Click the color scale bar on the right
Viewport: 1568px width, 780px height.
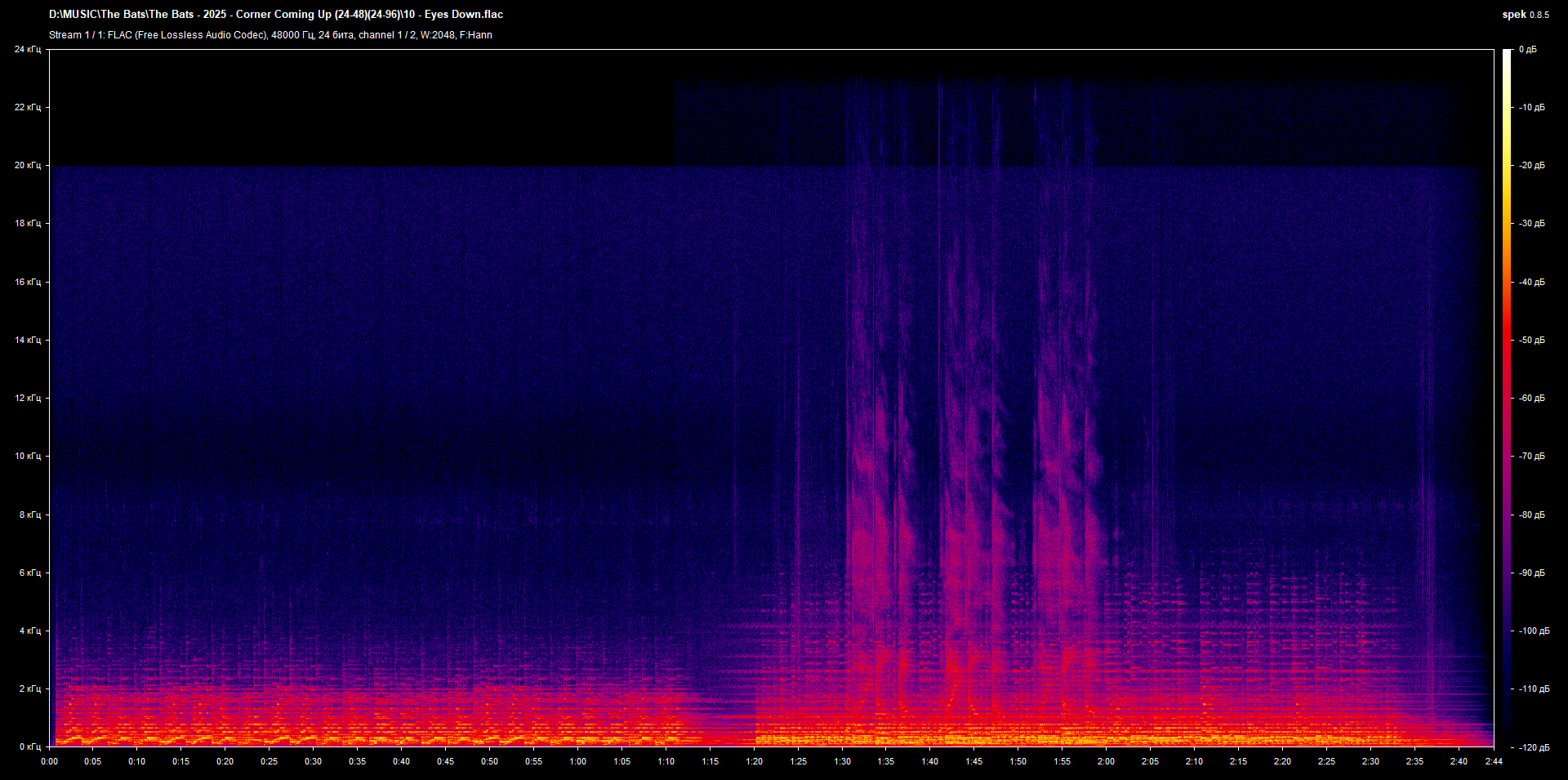(x=1507, y=398)
